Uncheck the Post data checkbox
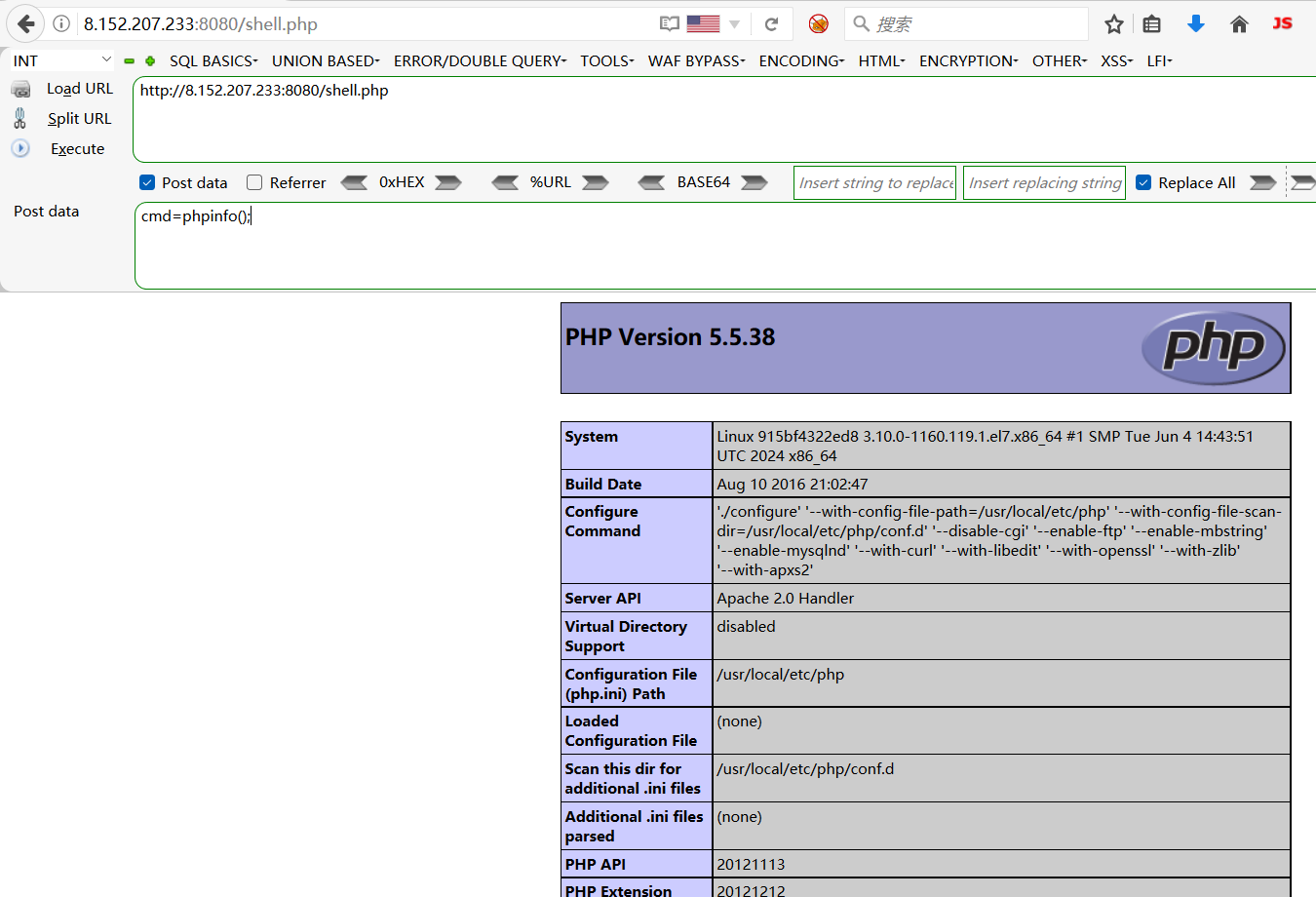 pyautogui.click(x=147, y=182)
